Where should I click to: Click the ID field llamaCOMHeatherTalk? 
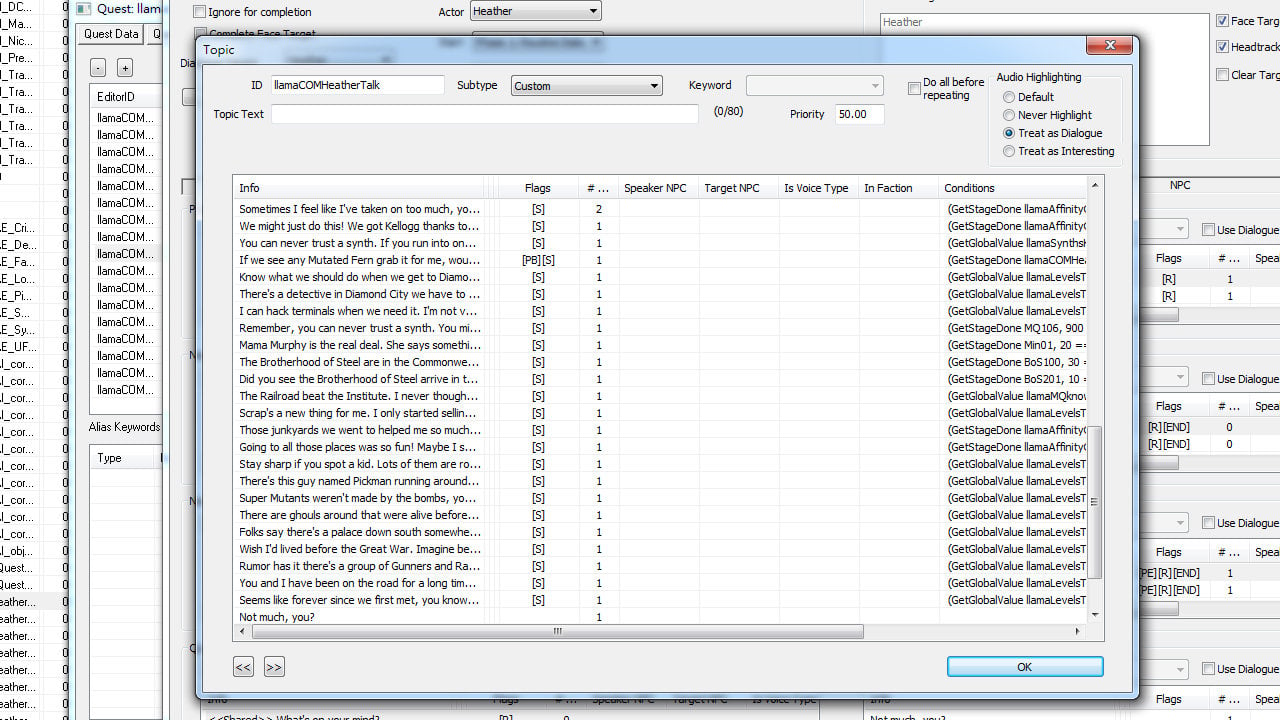357,86
